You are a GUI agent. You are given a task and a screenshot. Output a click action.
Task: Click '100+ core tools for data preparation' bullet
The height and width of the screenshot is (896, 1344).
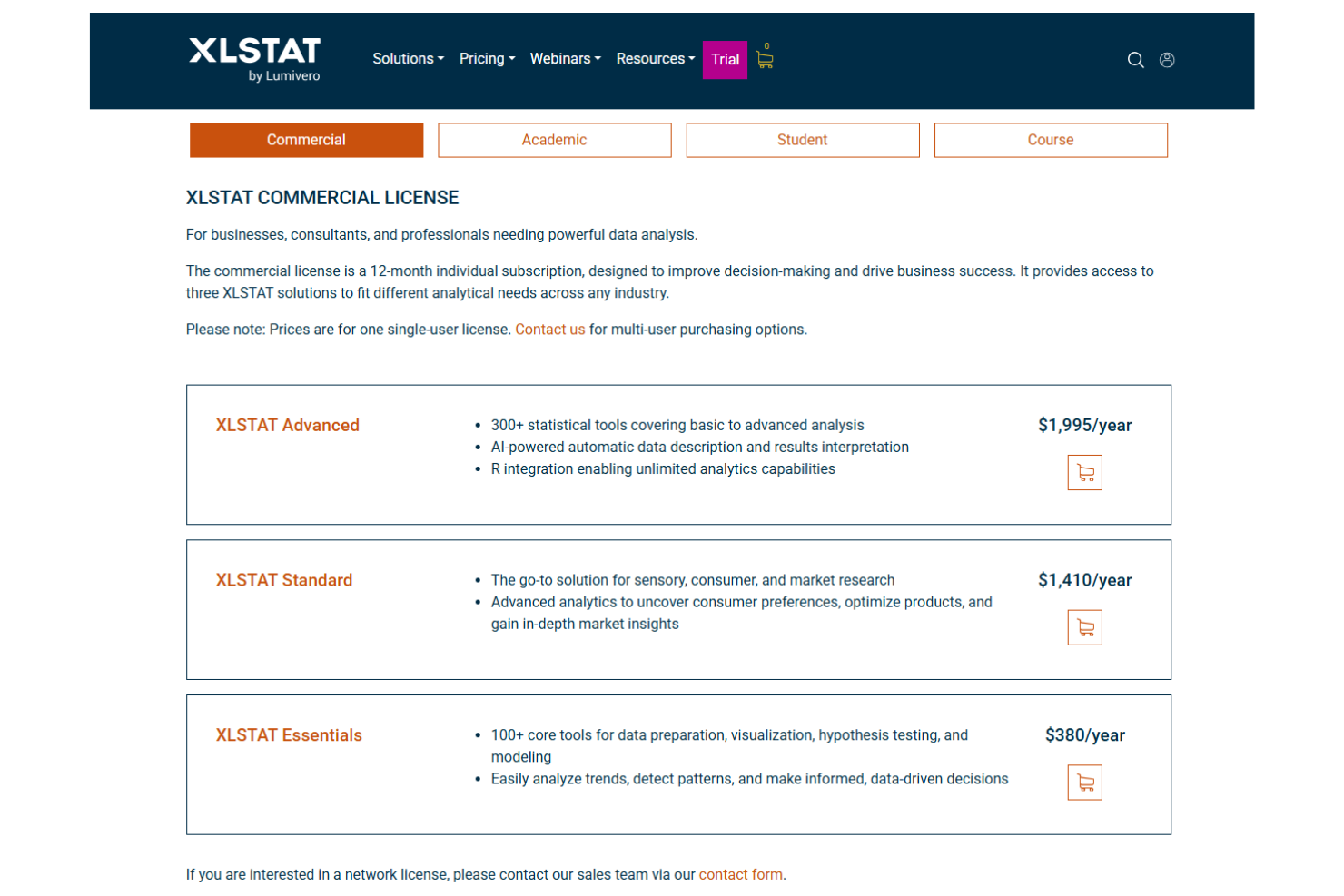tap(729, 746)
